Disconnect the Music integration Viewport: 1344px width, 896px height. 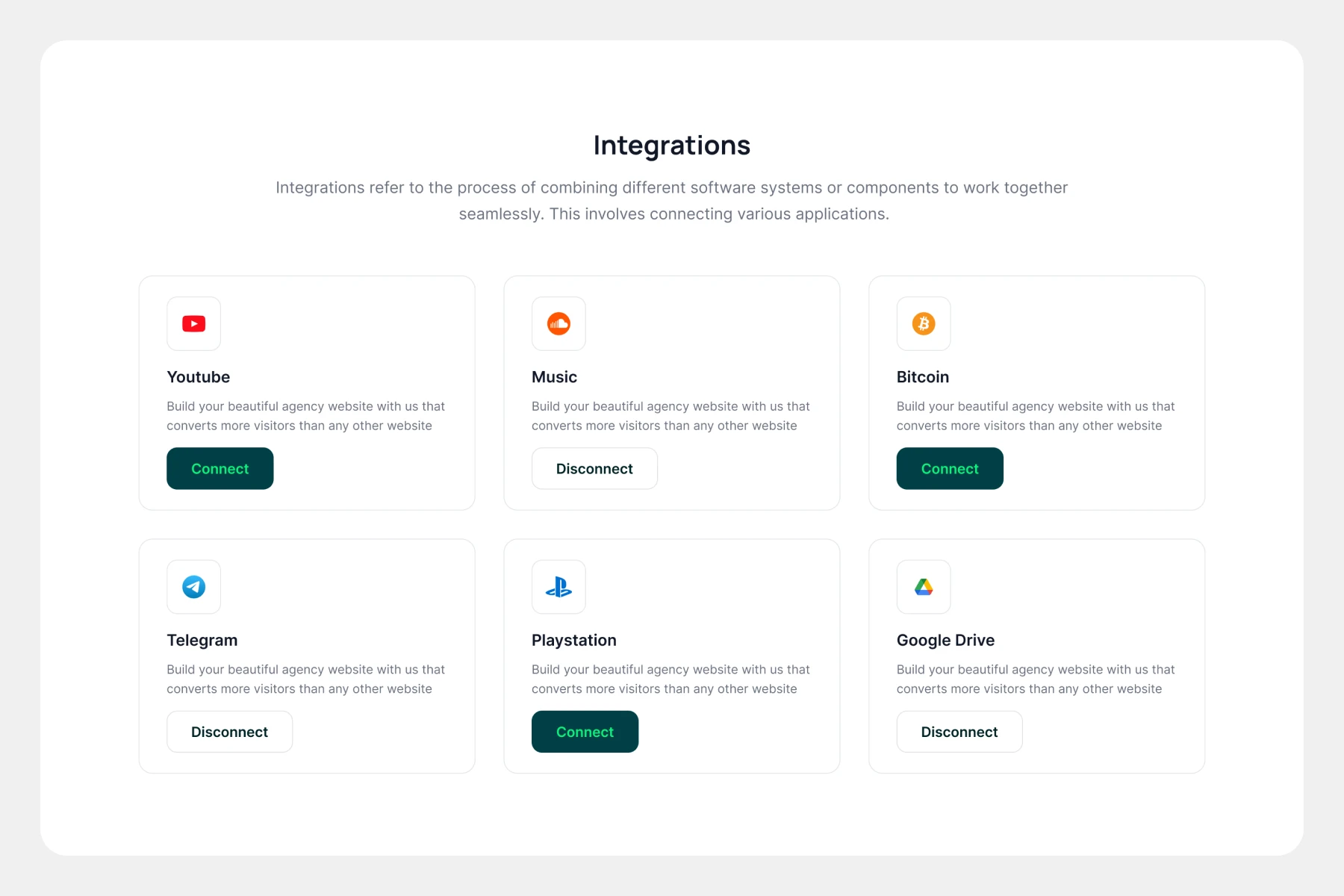click(594, 469)
